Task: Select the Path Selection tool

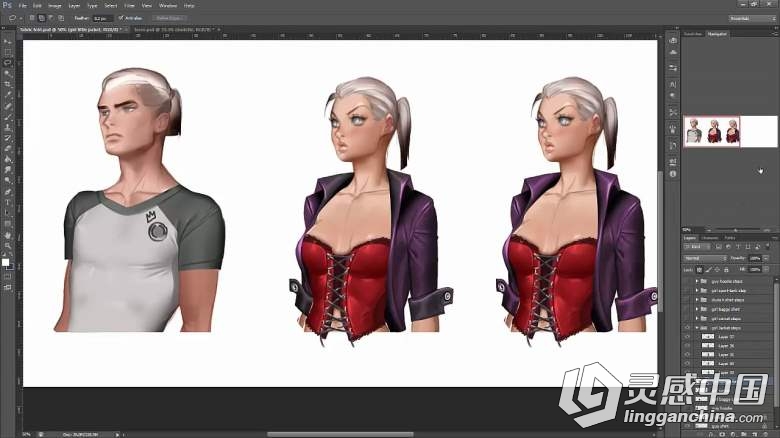Action: pos(7,213)
